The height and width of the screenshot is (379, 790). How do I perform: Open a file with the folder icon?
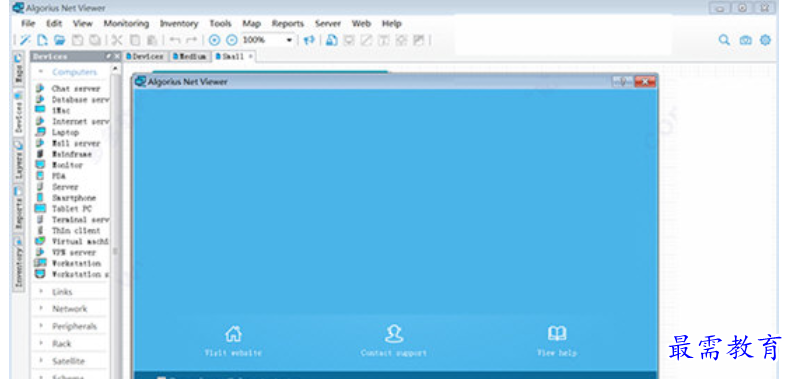point(59,40)
